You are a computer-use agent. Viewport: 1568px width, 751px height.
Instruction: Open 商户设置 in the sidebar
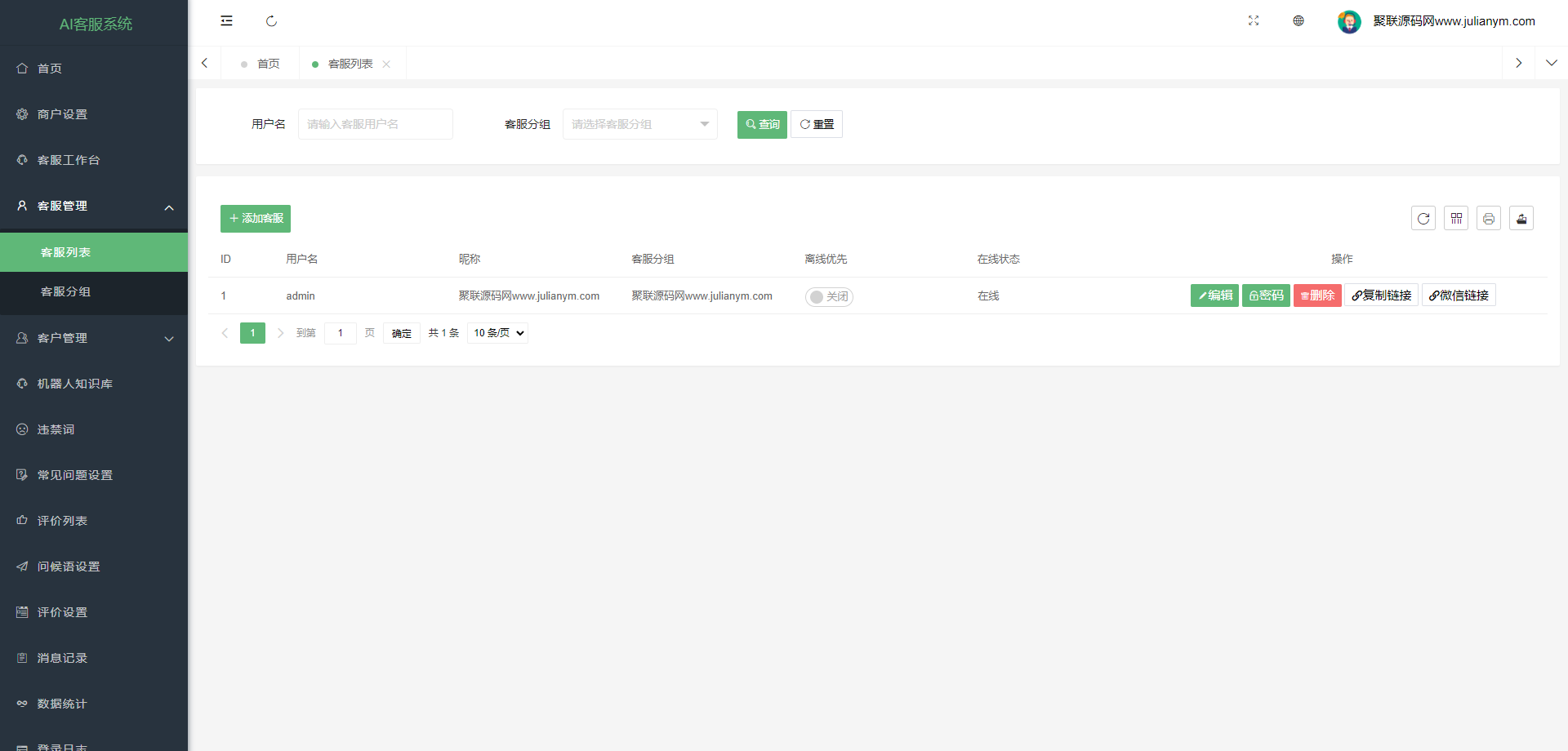pos(94,114)
